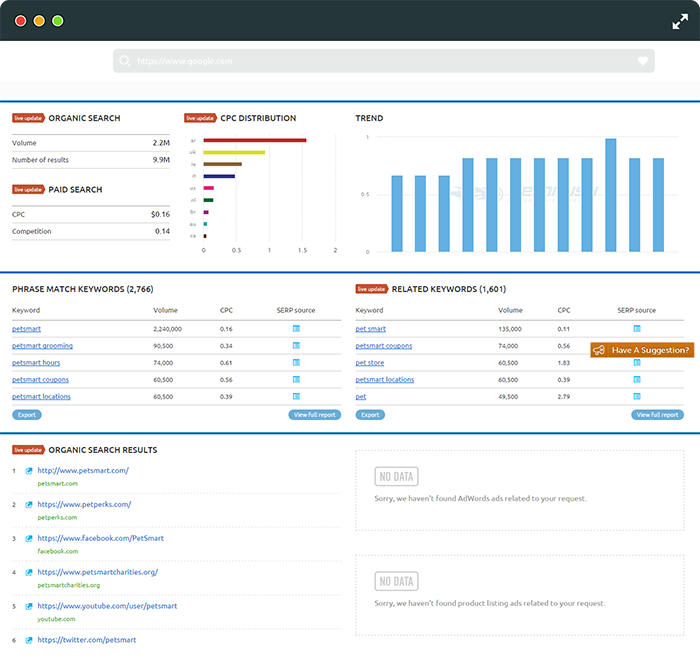Open SERP source icon for pet keyword

[637, 396]
